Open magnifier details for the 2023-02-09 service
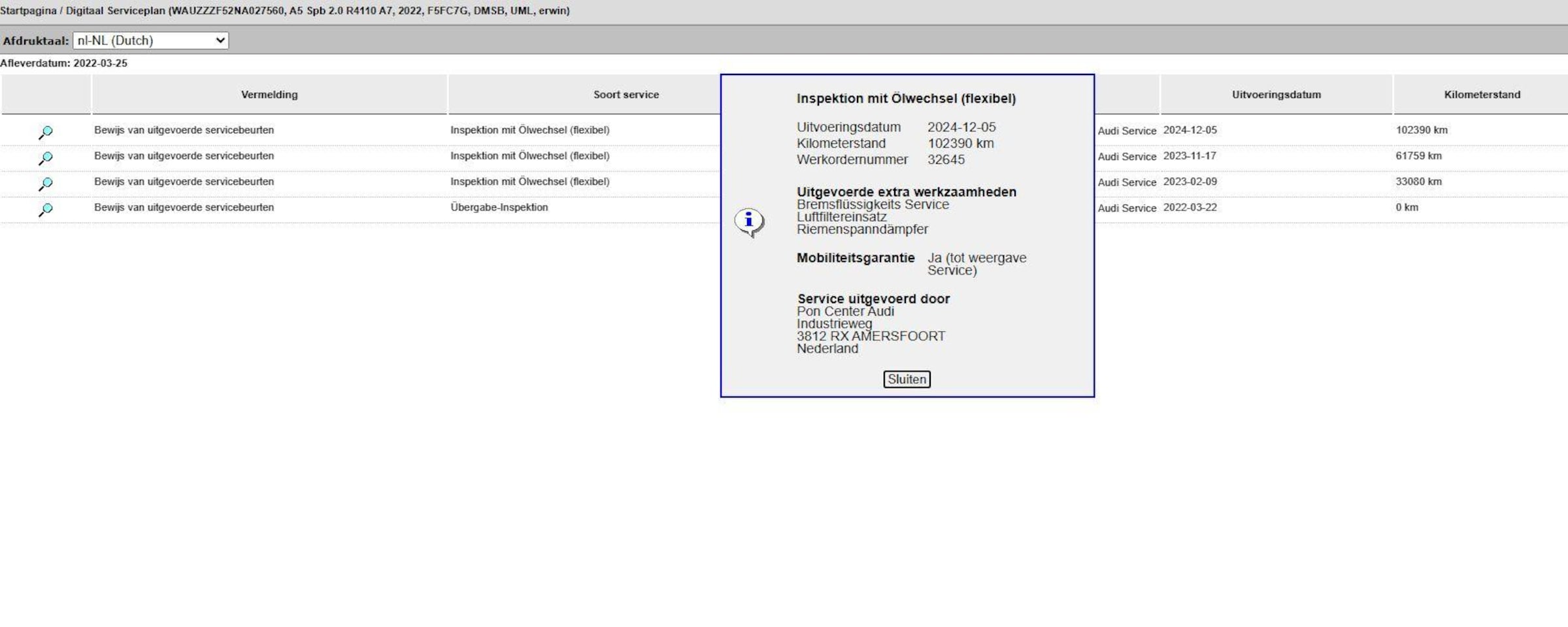Image resolution: width=1568 pixels, height=627 pixels. tap(45, 184)
